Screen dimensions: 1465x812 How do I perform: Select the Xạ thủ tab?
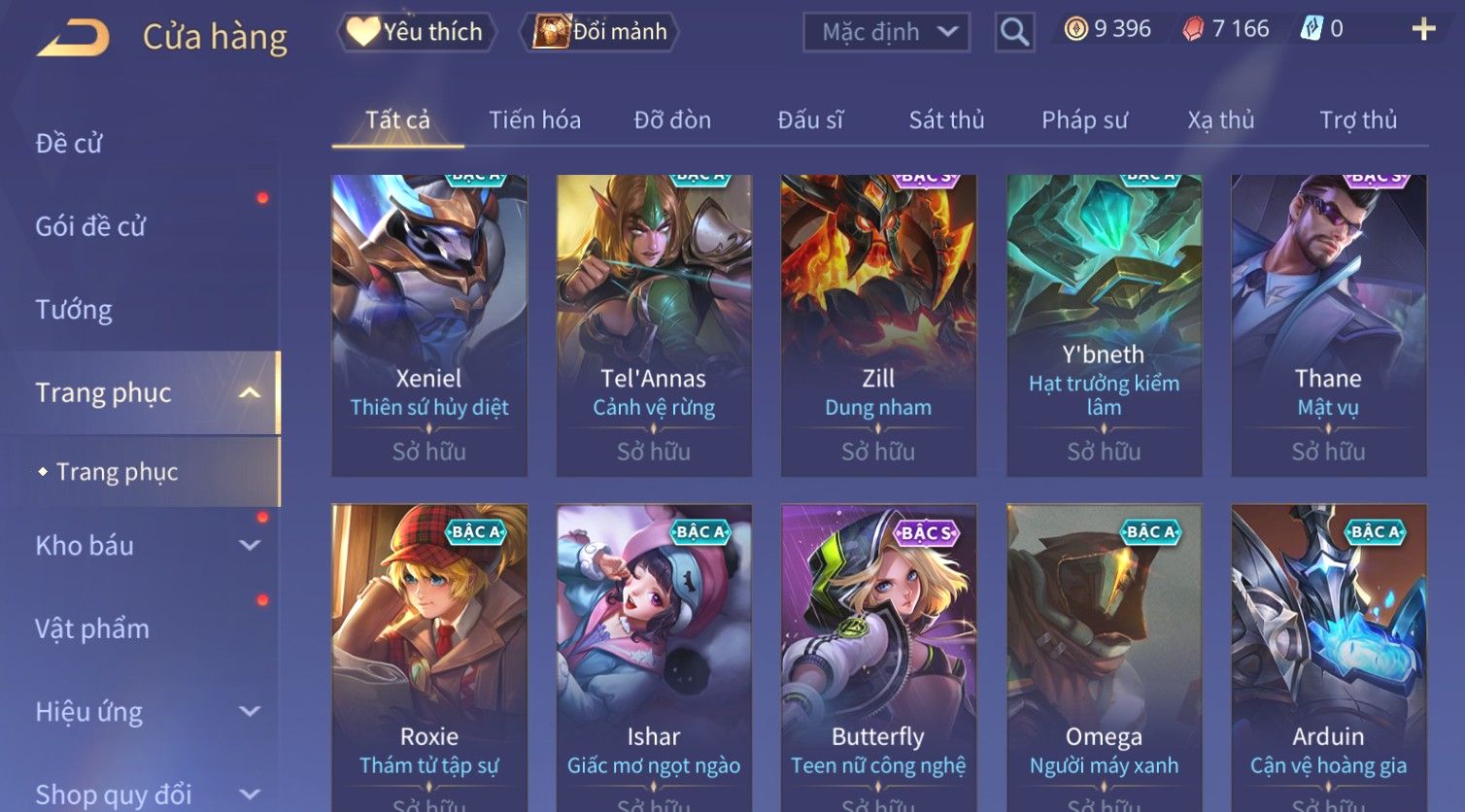(x=1221, y=119)
